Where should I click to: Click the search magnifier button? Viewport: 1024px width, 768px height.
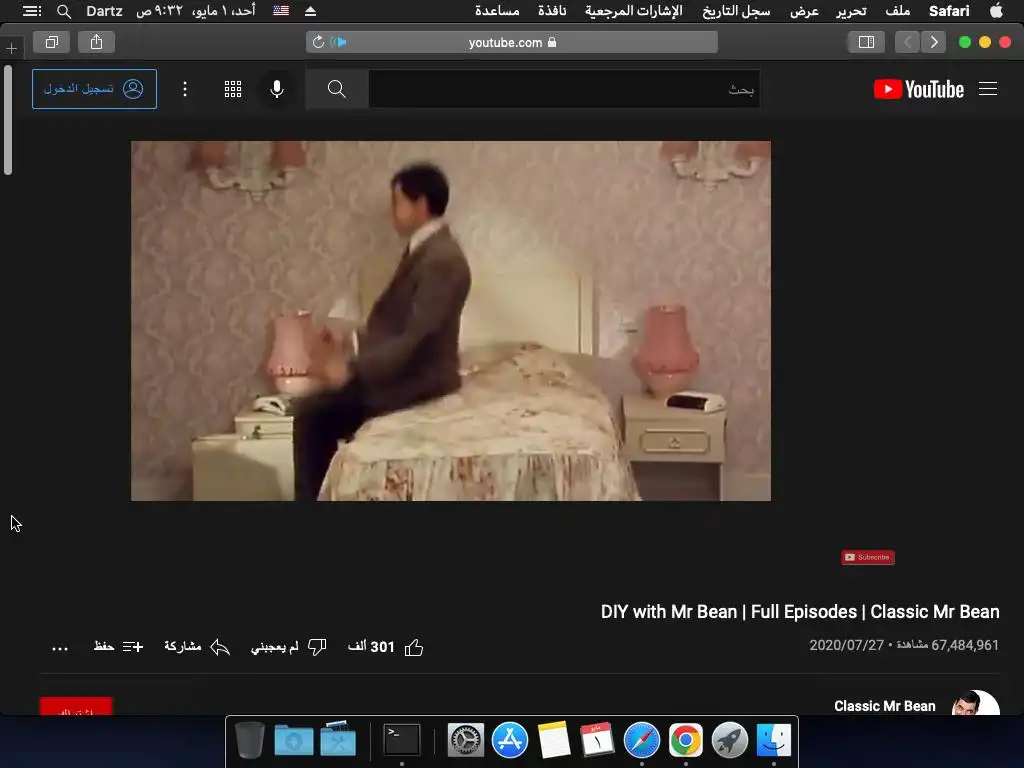(336, 89)
